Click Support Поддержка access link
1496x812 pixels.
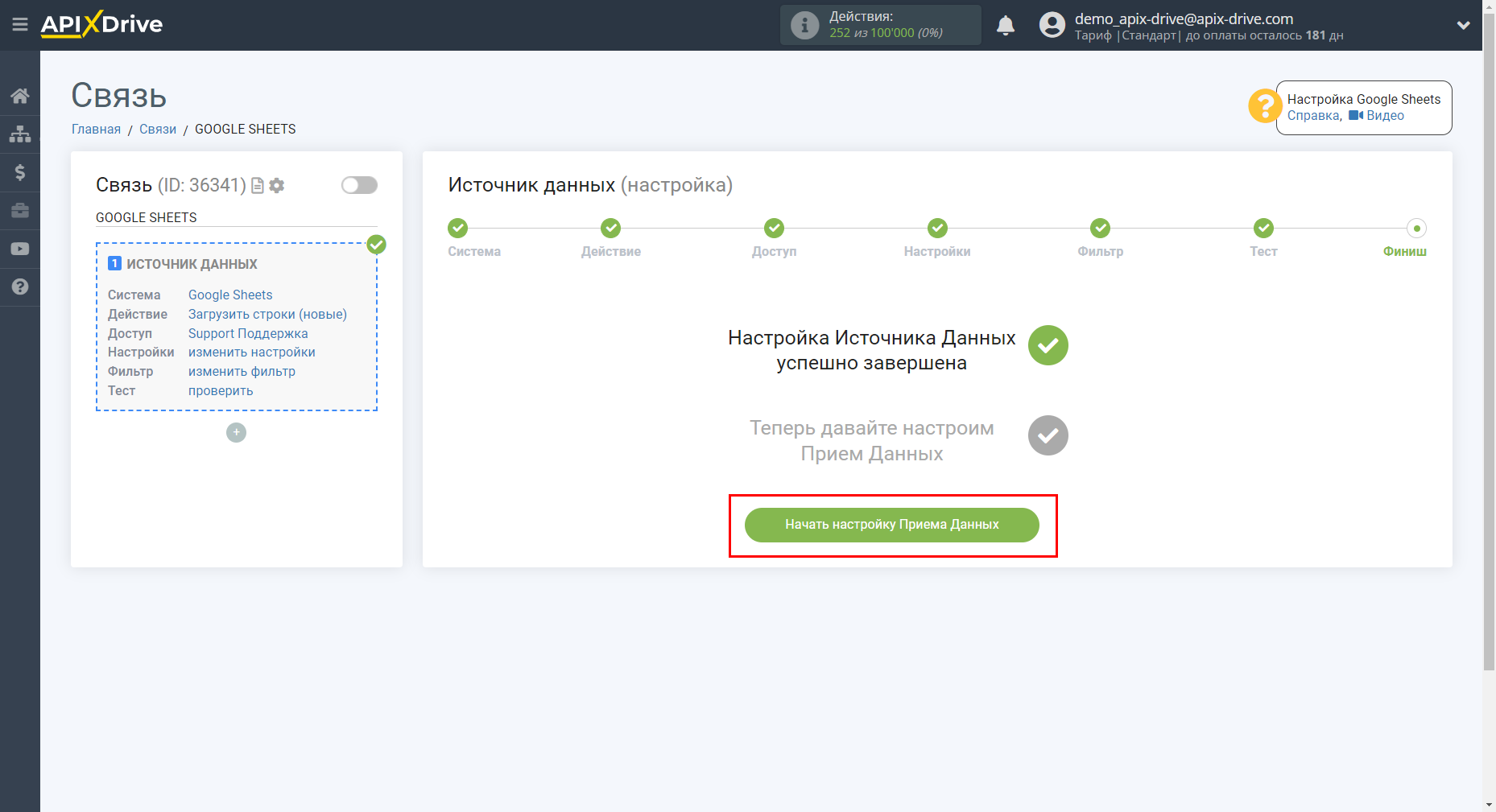(248, 334)
